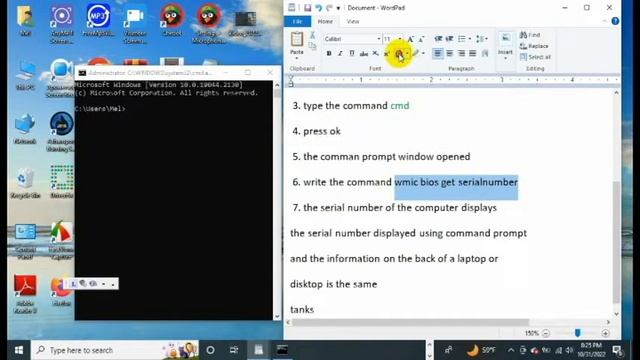640x360 pixels.
Task: Toggle Underline formatting
Action: 351,53
